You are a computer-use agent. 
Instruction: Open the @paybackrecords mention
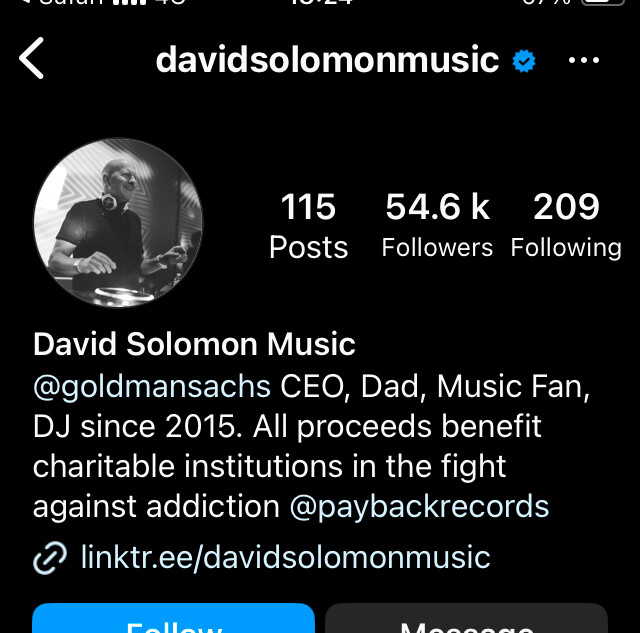[x=419, y=507]
